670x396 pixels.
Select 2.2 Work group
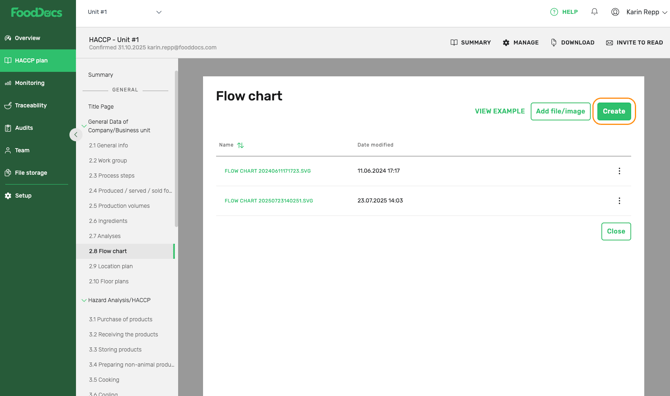108,161
